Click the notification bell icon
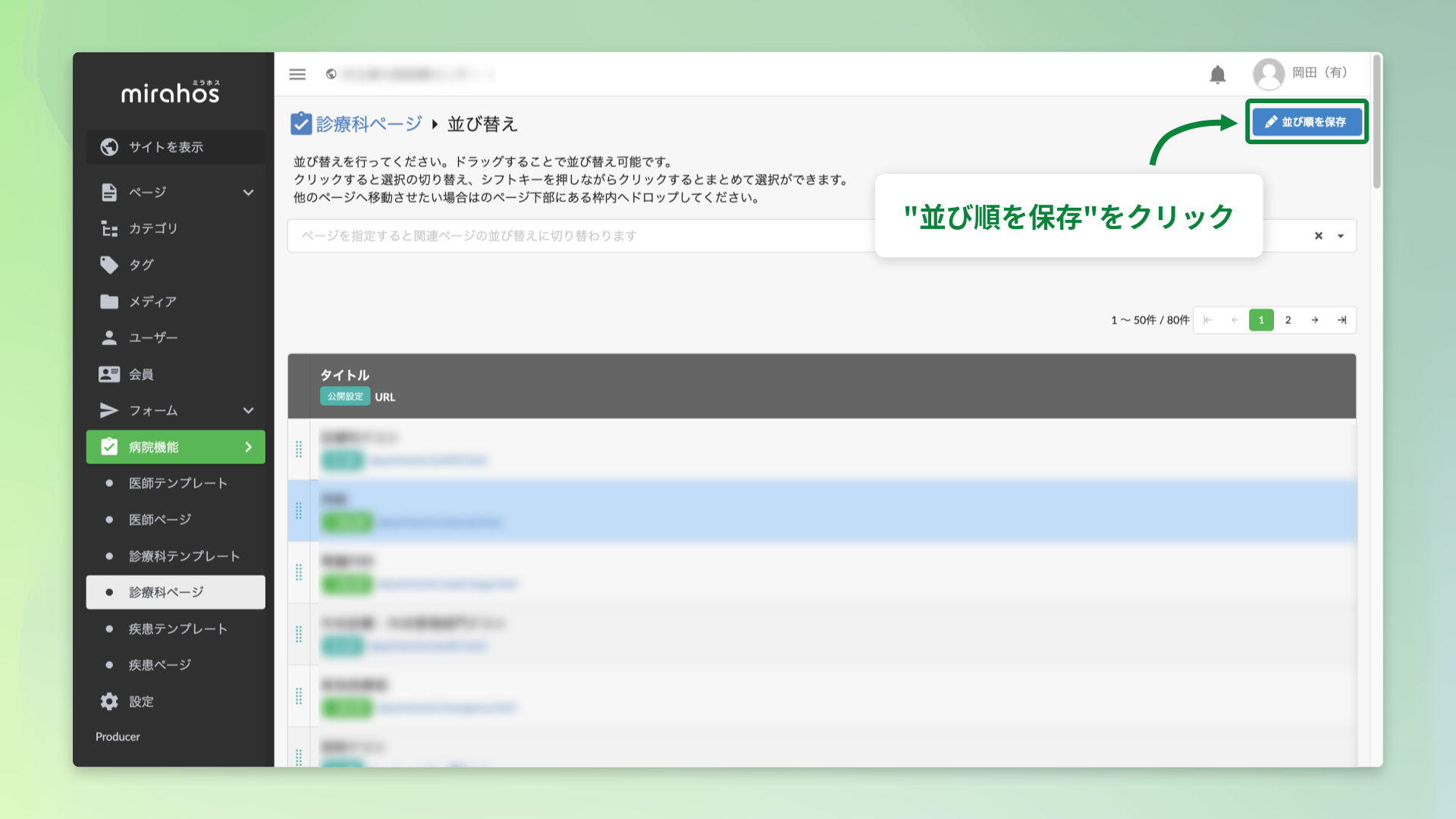The height and width of the screenshot is (819, 1456). (1217, 74)
